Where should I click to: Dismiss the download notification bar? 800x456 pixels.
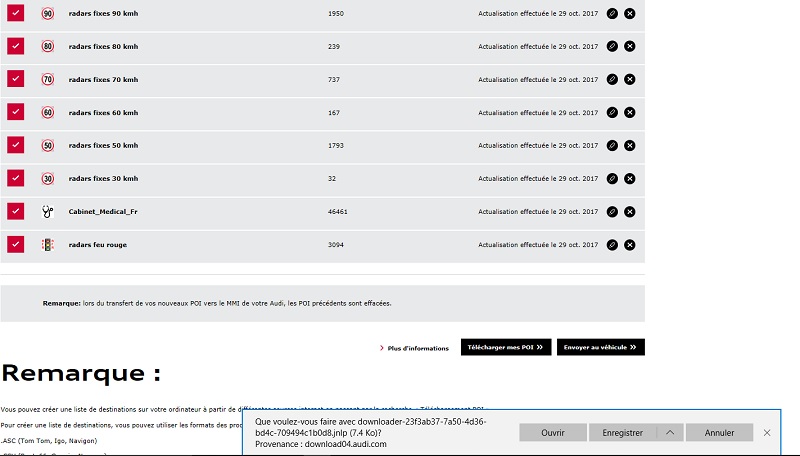[x=767, y=432]
